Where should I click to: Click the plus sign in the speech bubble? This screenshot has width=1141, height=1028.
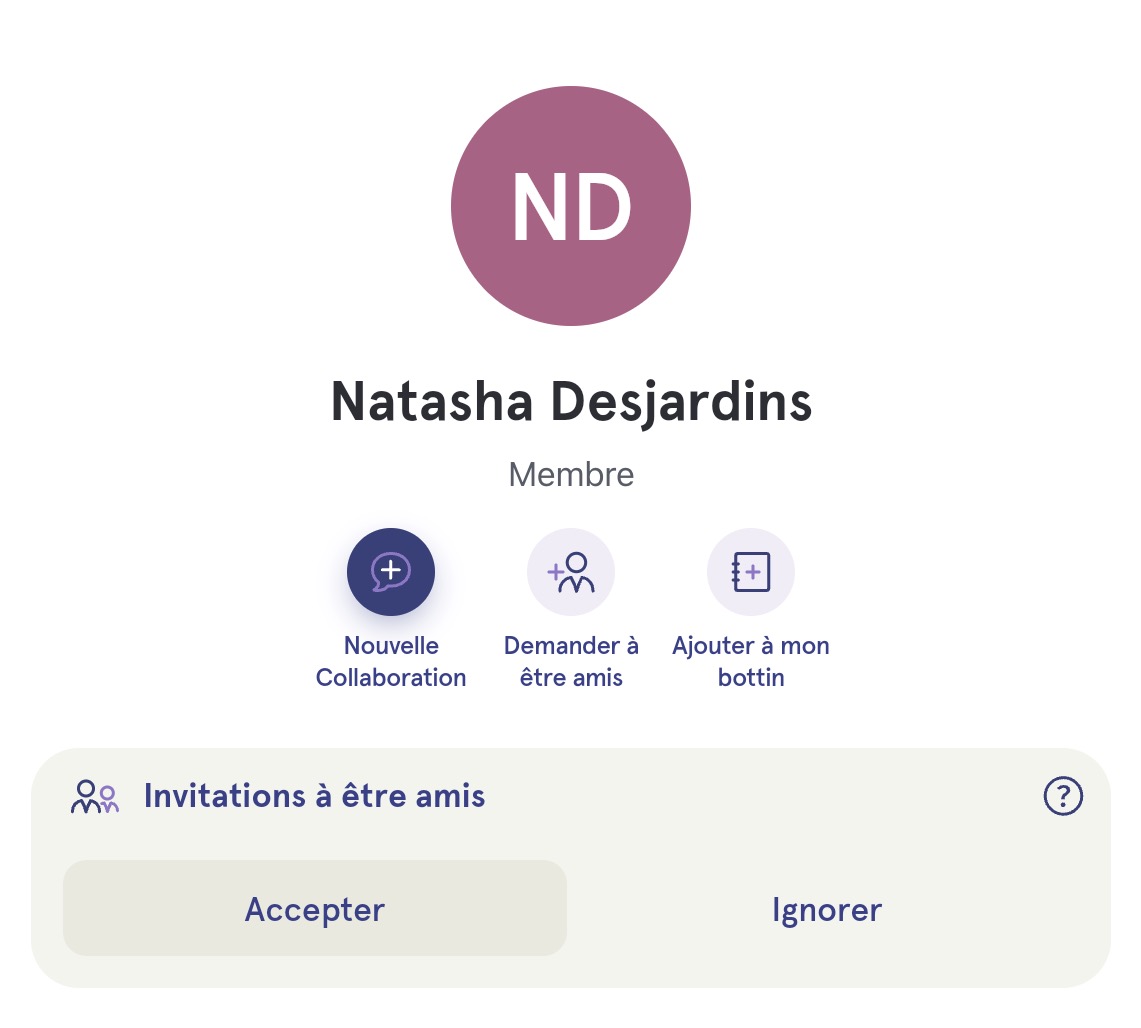pyautogui.click(x=391, y=569)
